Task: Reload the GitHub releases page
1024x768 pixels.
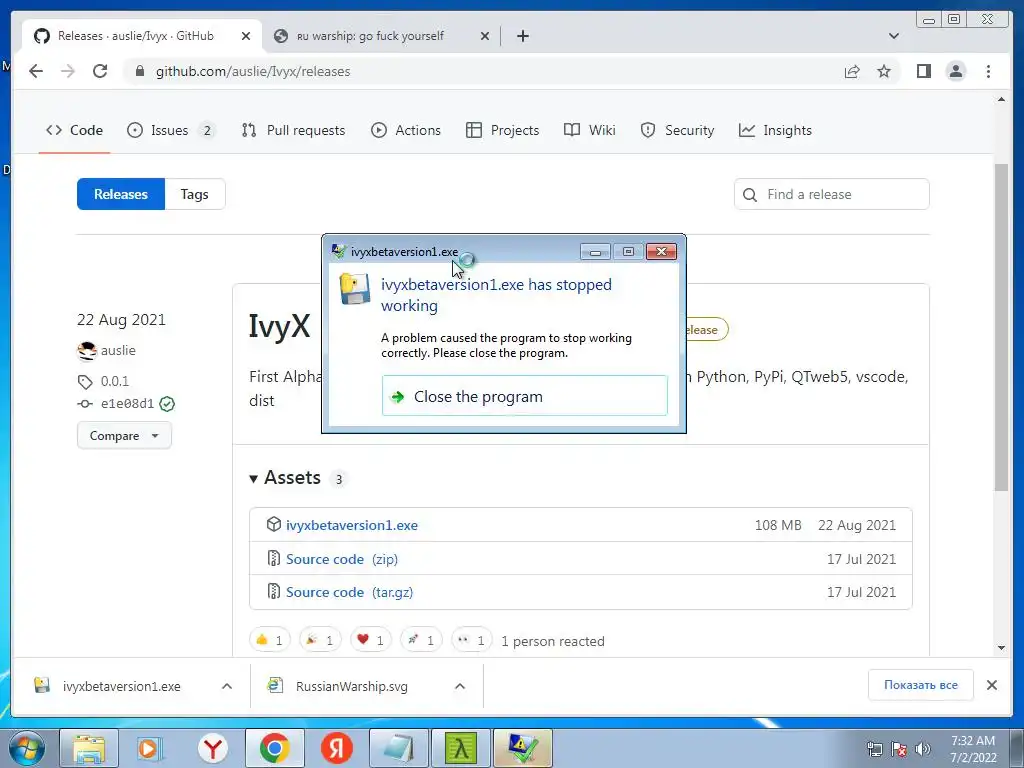Action: coord(100,71)
